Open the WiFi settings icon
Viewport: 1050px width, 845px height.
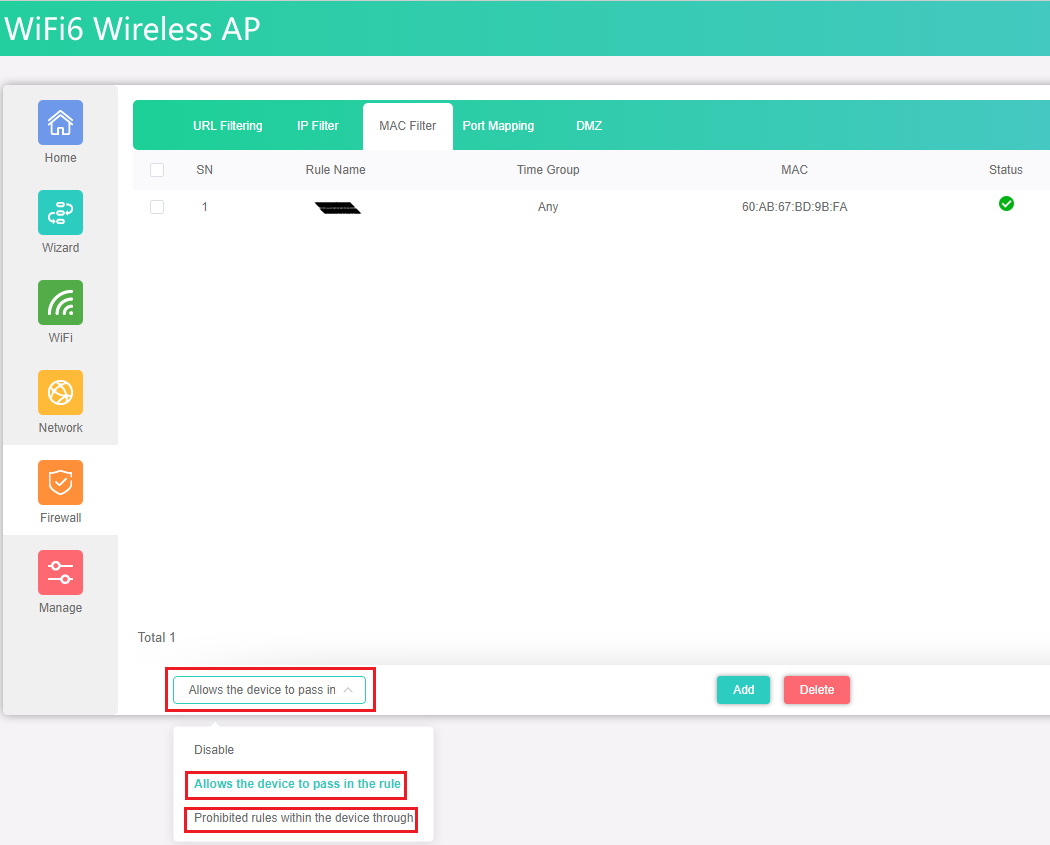(x=60, y=303)
